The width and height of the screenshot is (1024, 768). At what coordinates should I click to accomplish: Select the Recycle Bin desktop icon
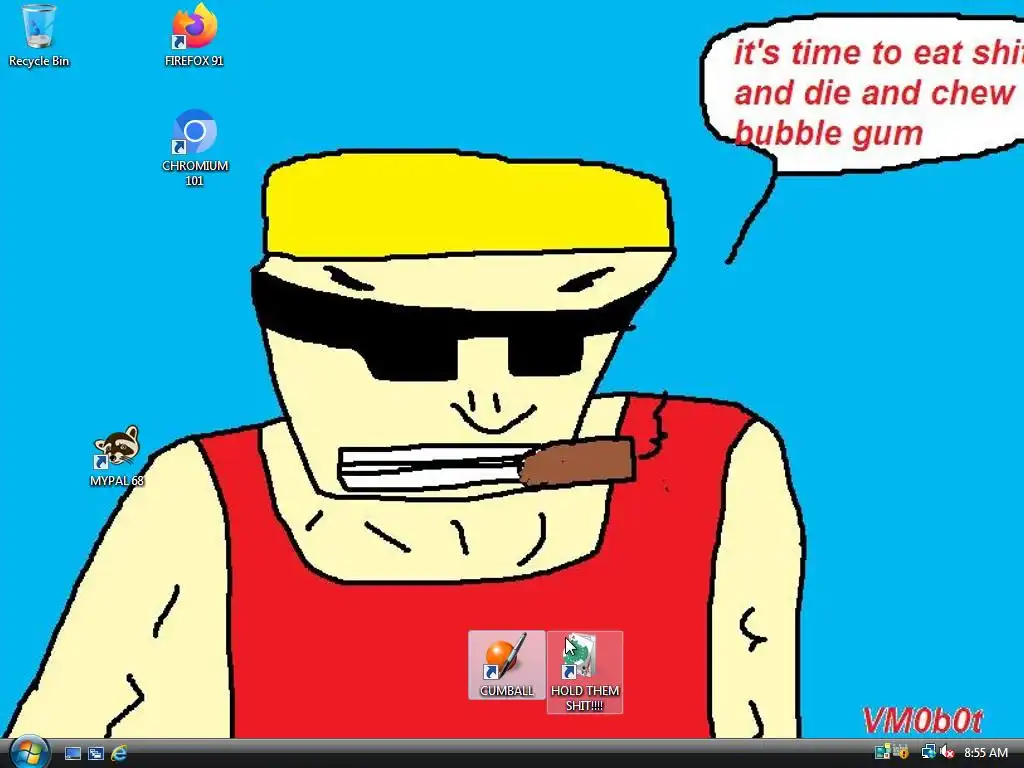38,36
